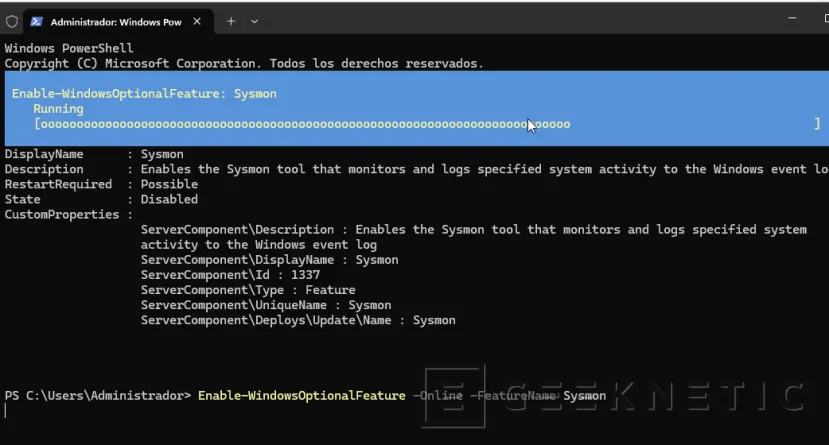Viewport: 829px width, 445px height.
Task: Click the PowerShell icon on the tab
Action: tap(36, 22)
